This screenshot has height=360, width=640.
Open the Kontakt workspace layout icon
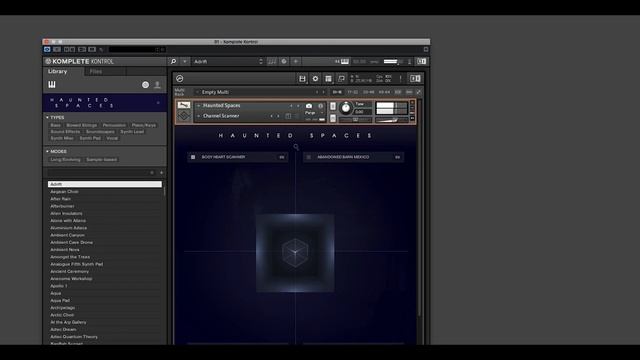328,79
